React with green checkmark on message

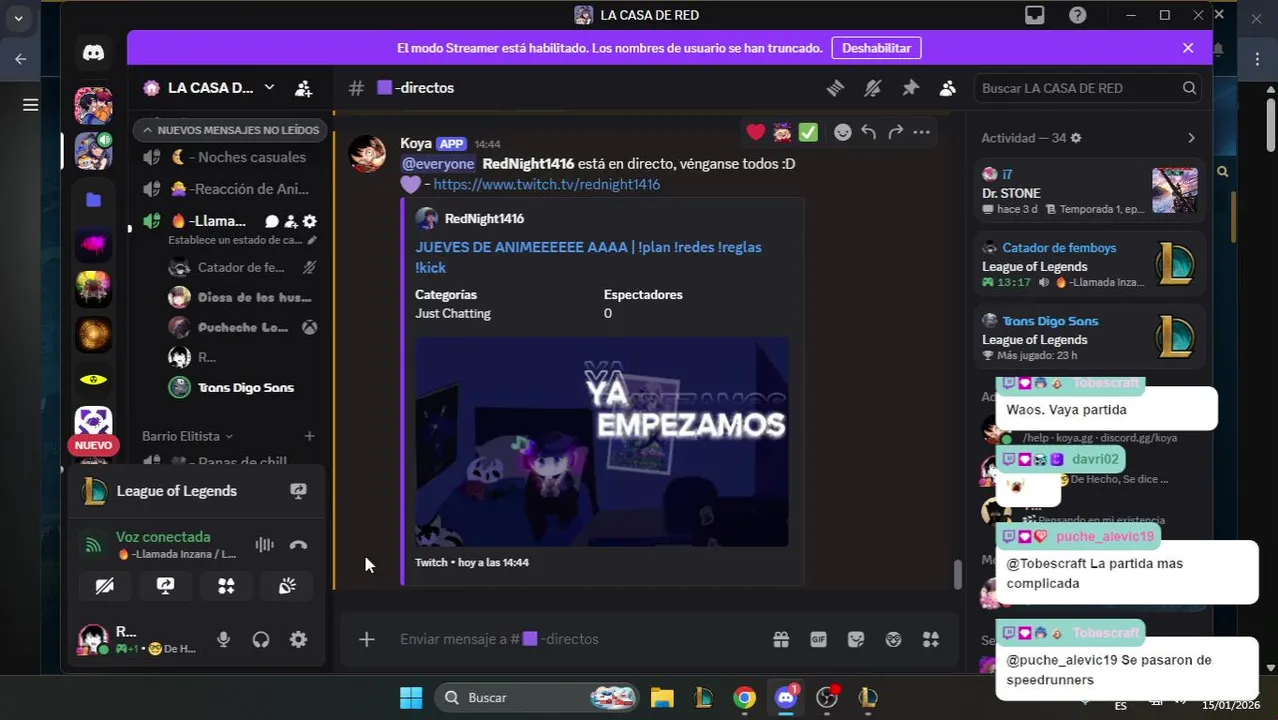tap(808, 132)
